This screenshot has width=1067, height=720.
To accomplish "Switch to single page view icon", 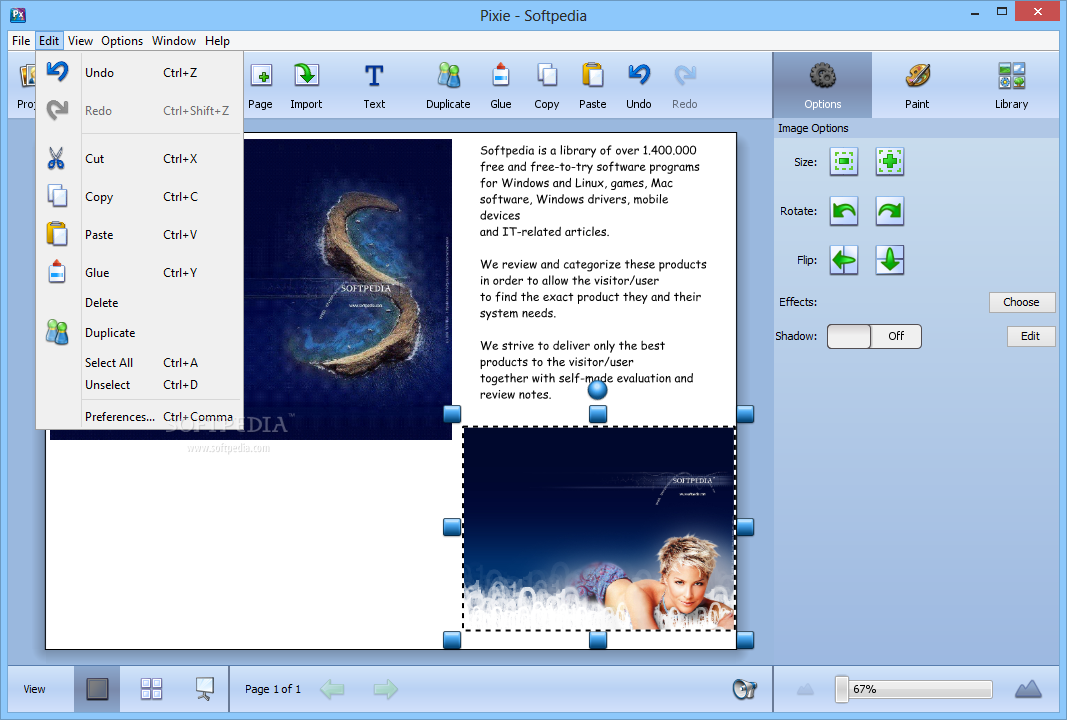I will click(x=97, y=689).
